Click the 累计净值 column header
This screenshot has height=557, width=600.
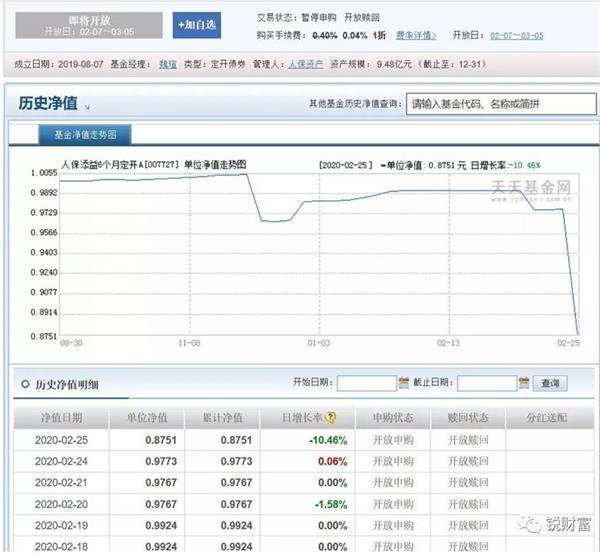coord(222,418)
